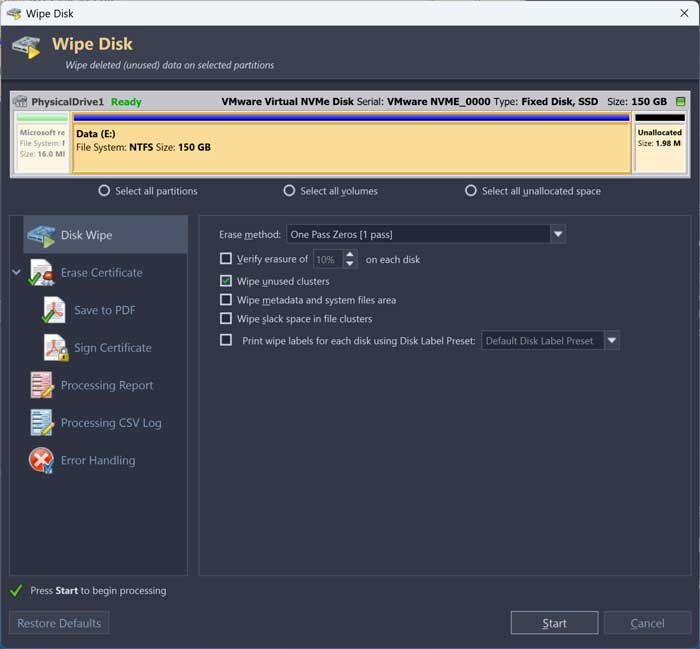Image resolution: width=700 pixels, height=649 pixels.
Task: Click the blue usage bar of Data (E:)
Action: point(352,118)
